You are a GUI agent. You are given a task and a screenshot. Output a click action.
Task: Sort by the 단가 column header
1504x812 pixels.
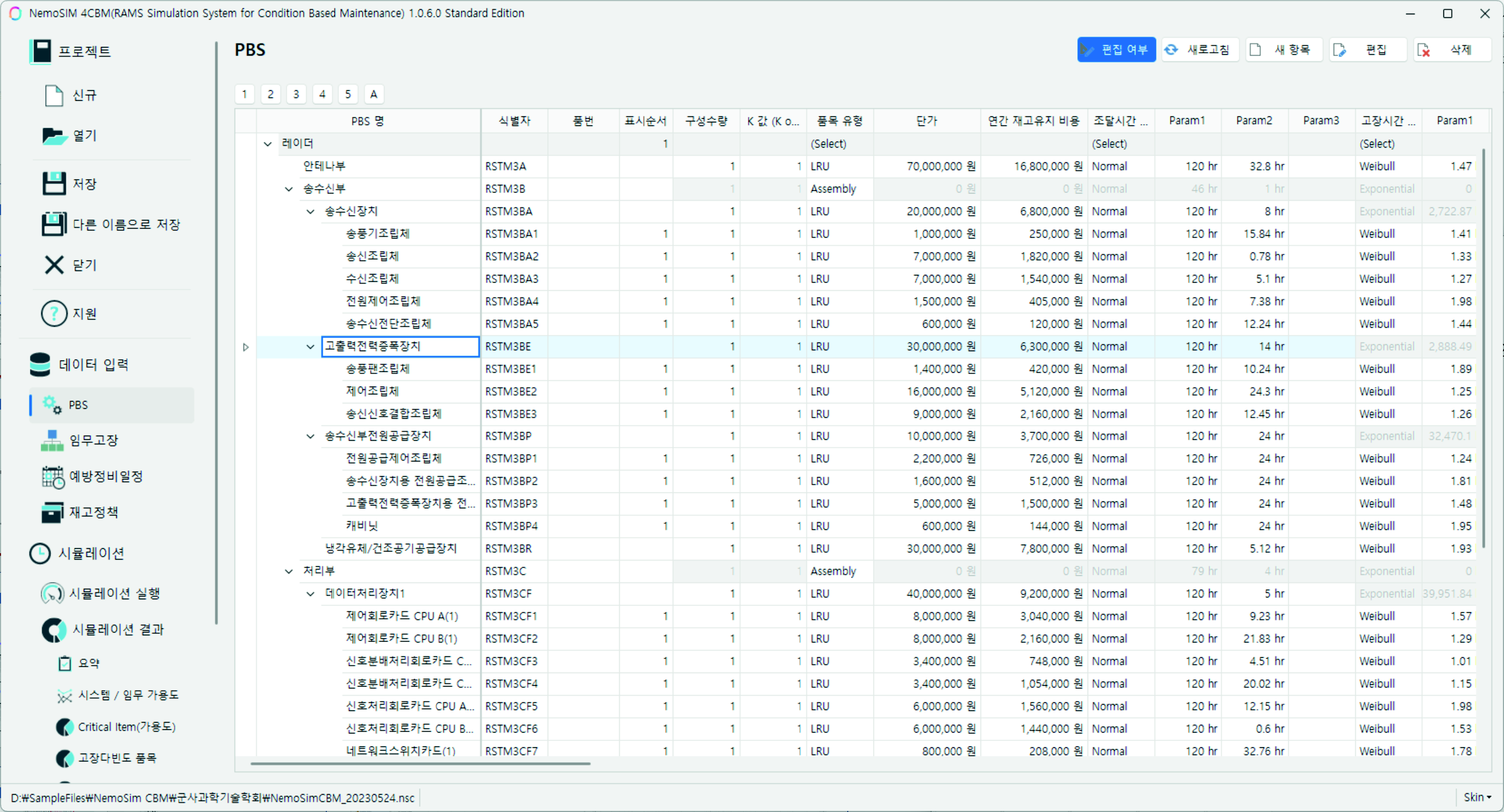(x=926, y=121)
